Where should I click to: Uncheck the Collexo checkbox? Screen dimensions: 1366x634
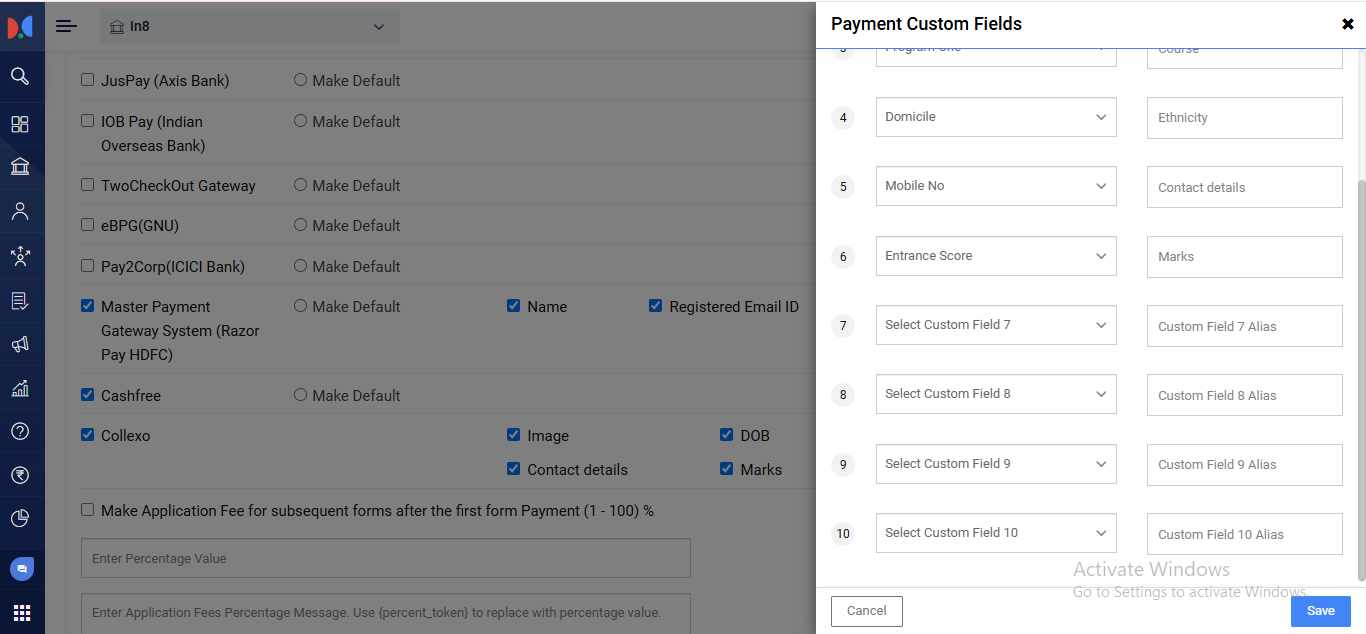[x=88, y=435]
